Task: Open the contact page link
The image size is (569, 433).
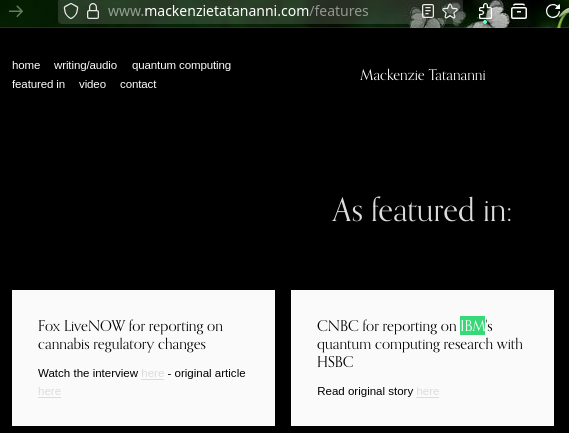Action: [x=138, y=84]
